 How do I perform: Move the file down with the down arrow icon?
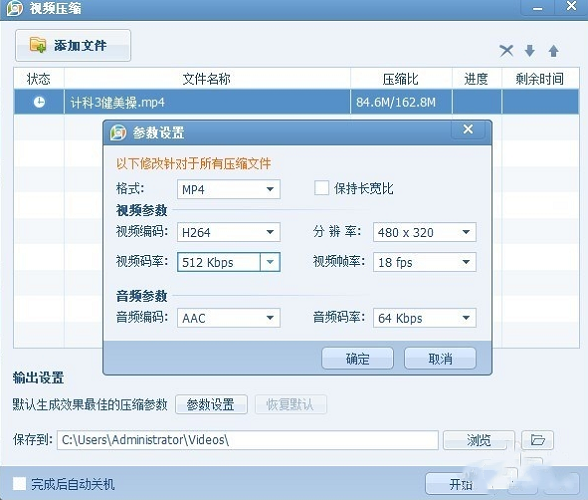530,51
